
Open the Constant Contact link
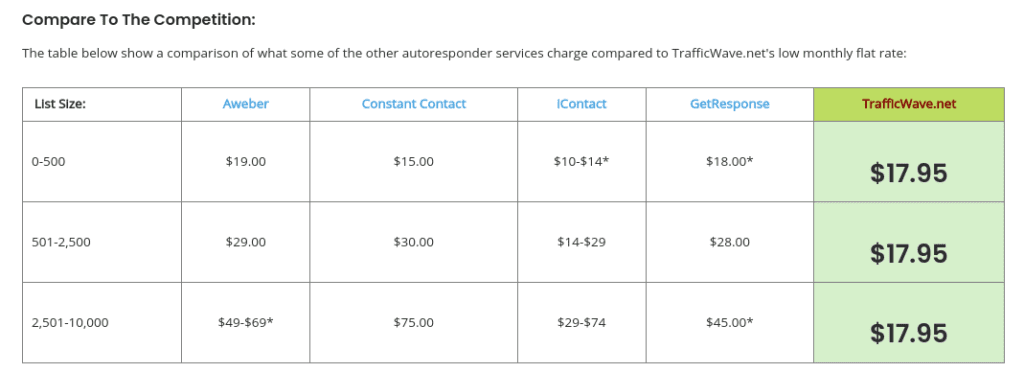(414, 104)
